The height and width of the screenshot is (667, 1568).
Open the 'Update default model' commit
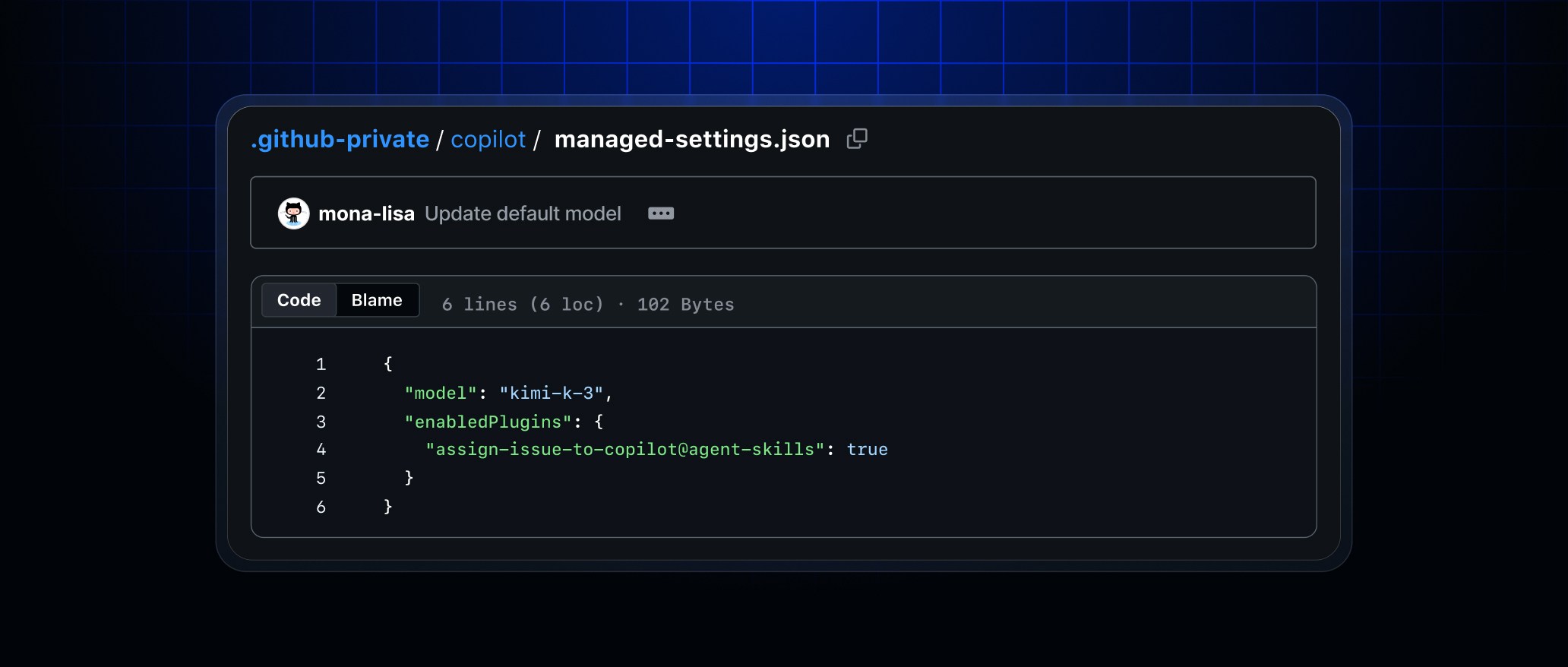(x=523, y=213)
